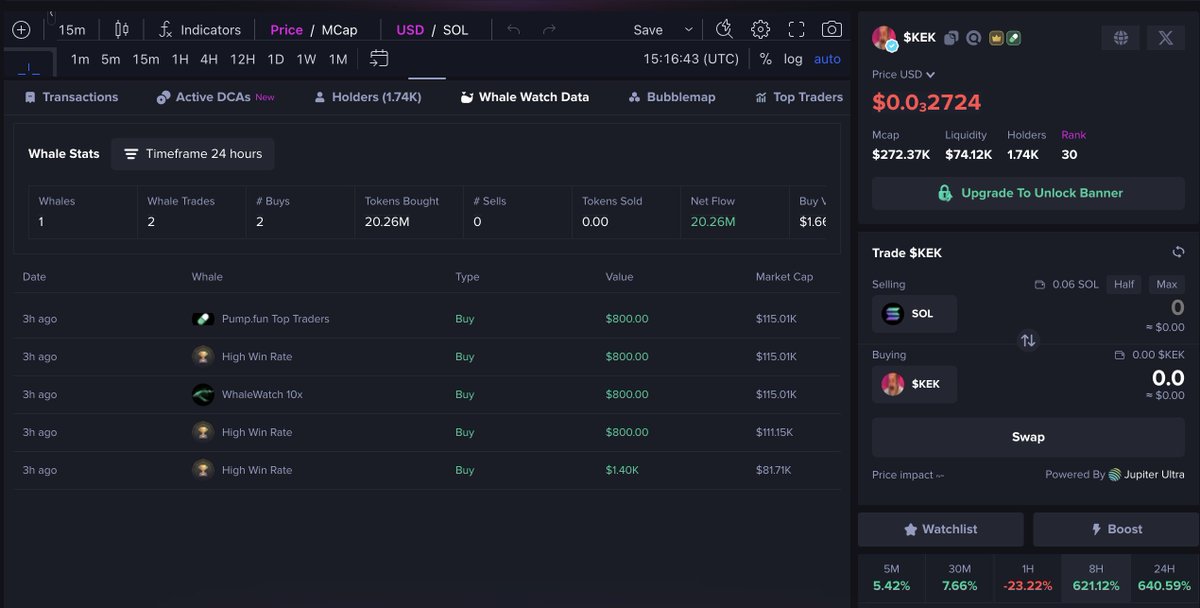Open the Timeframe 24 hours filter
This screenshot has height=608, width=1200.
coord(193,154)
